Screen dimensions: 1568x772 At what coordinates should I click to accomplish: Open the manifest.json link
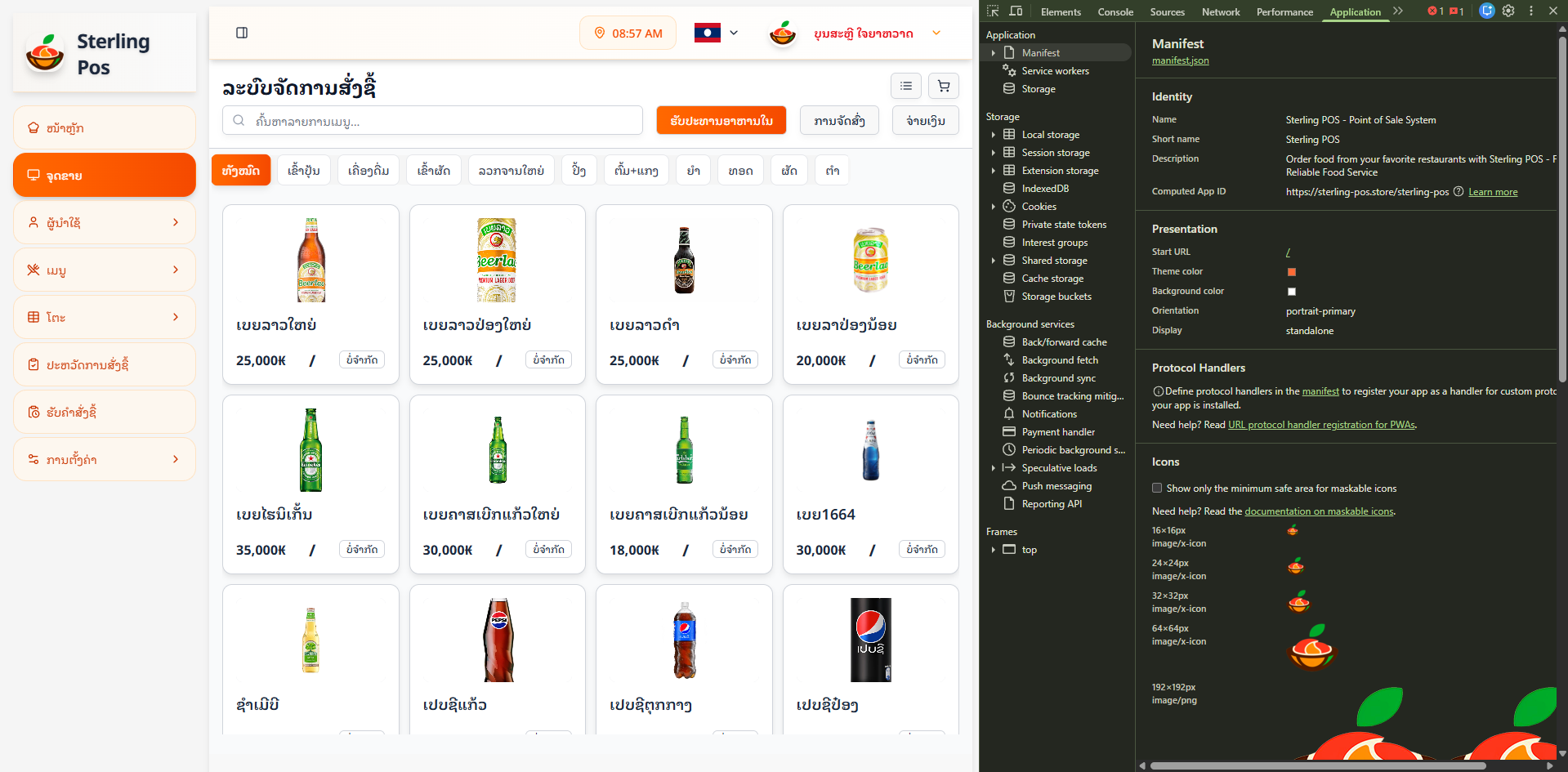tap(1180, 60)
